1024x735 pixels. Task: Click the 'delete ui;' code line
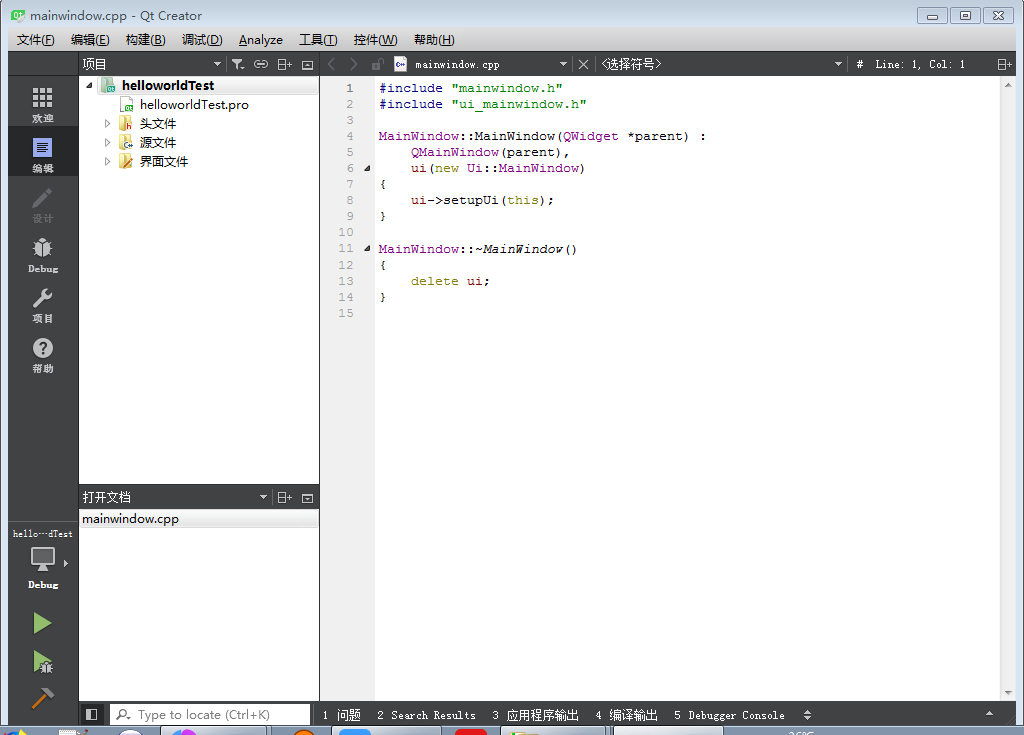pos(450,282)
